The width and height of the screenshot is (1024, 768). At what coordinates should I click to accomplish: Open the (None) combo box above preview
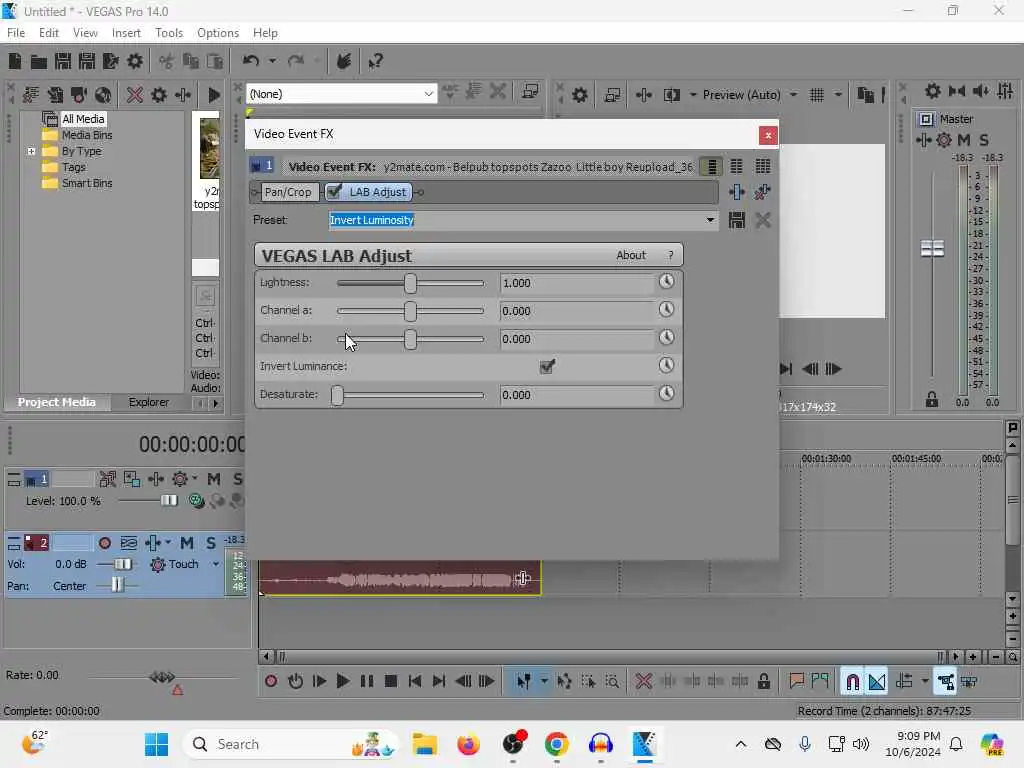coord(341,94)
